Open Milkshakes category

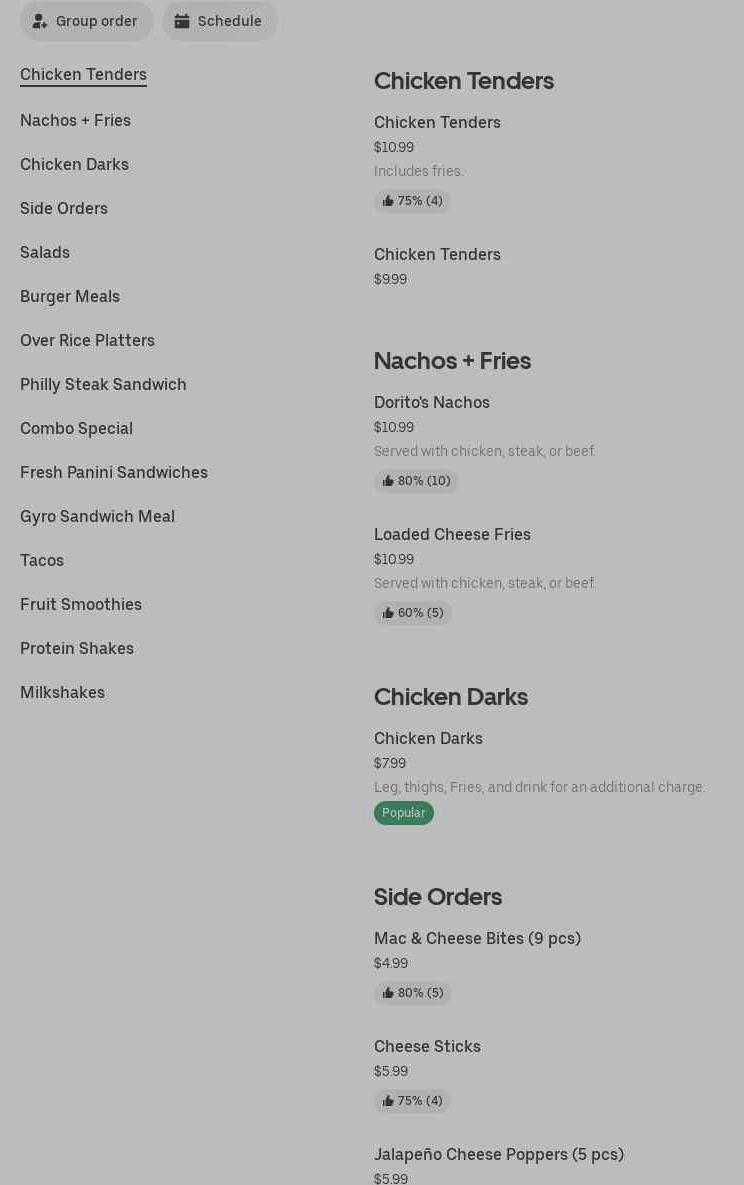click(62, 692)
